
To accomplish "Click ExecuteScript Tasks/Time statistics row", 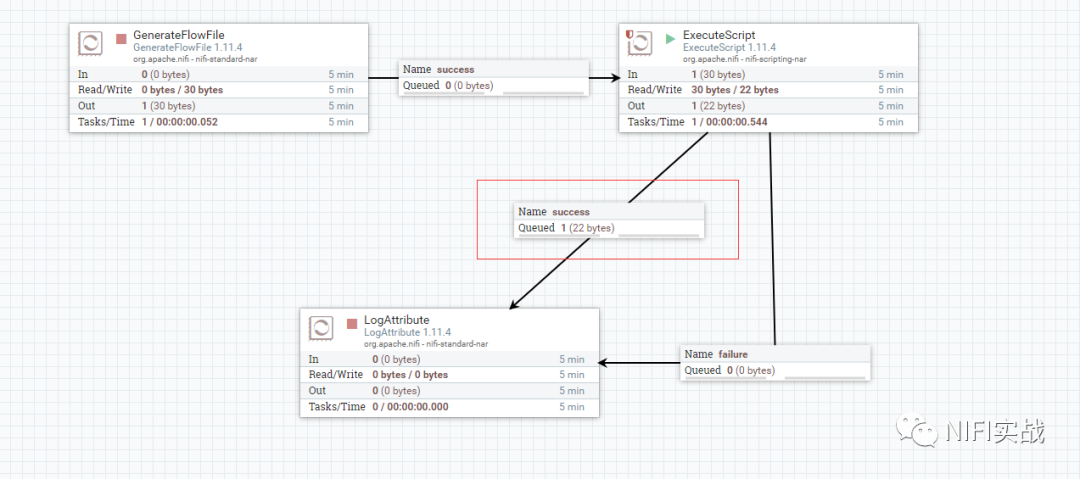I will 768,122.
